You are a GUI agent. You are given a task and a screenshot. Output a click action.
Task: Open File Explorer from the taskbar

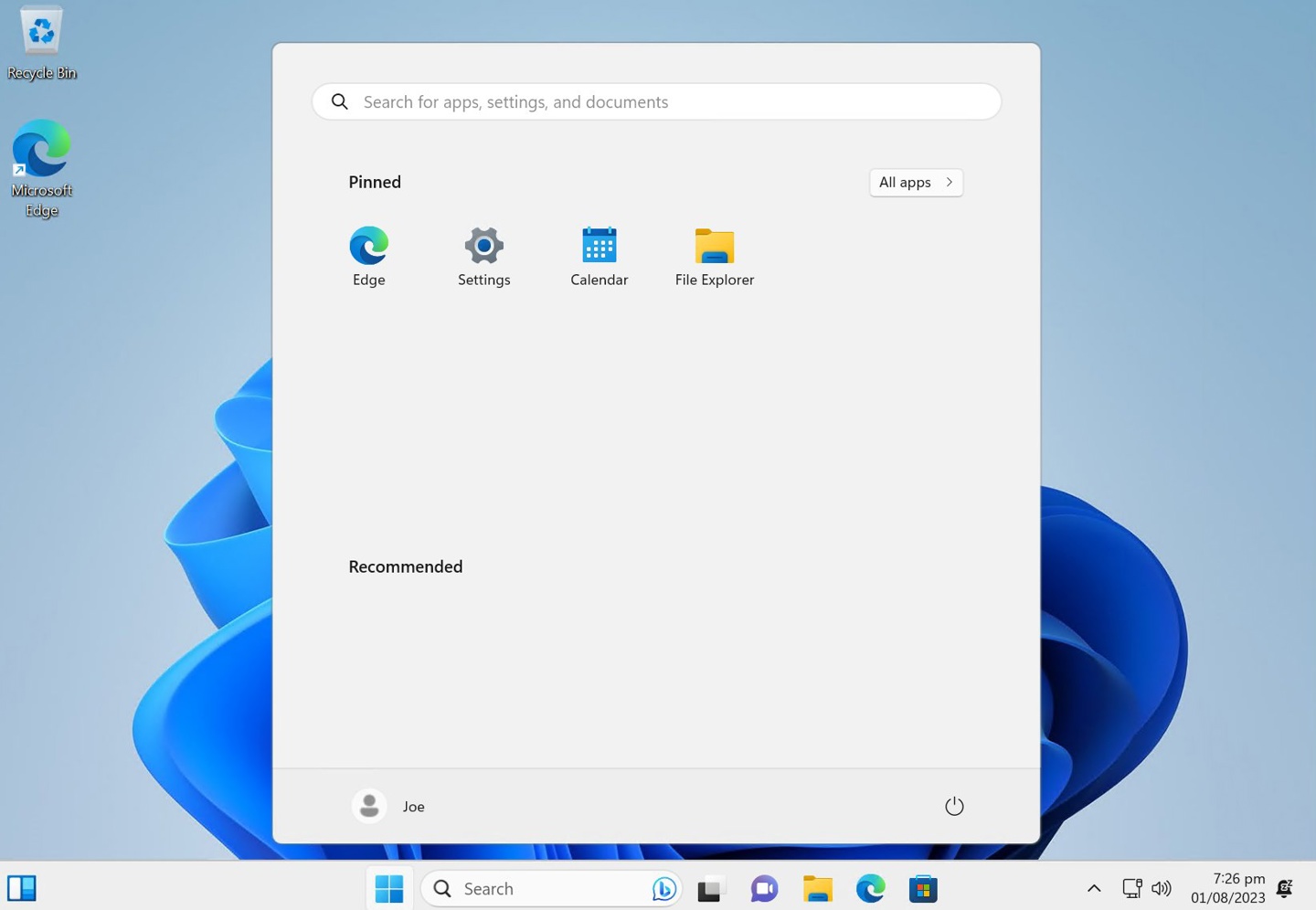tap(817, 888)
